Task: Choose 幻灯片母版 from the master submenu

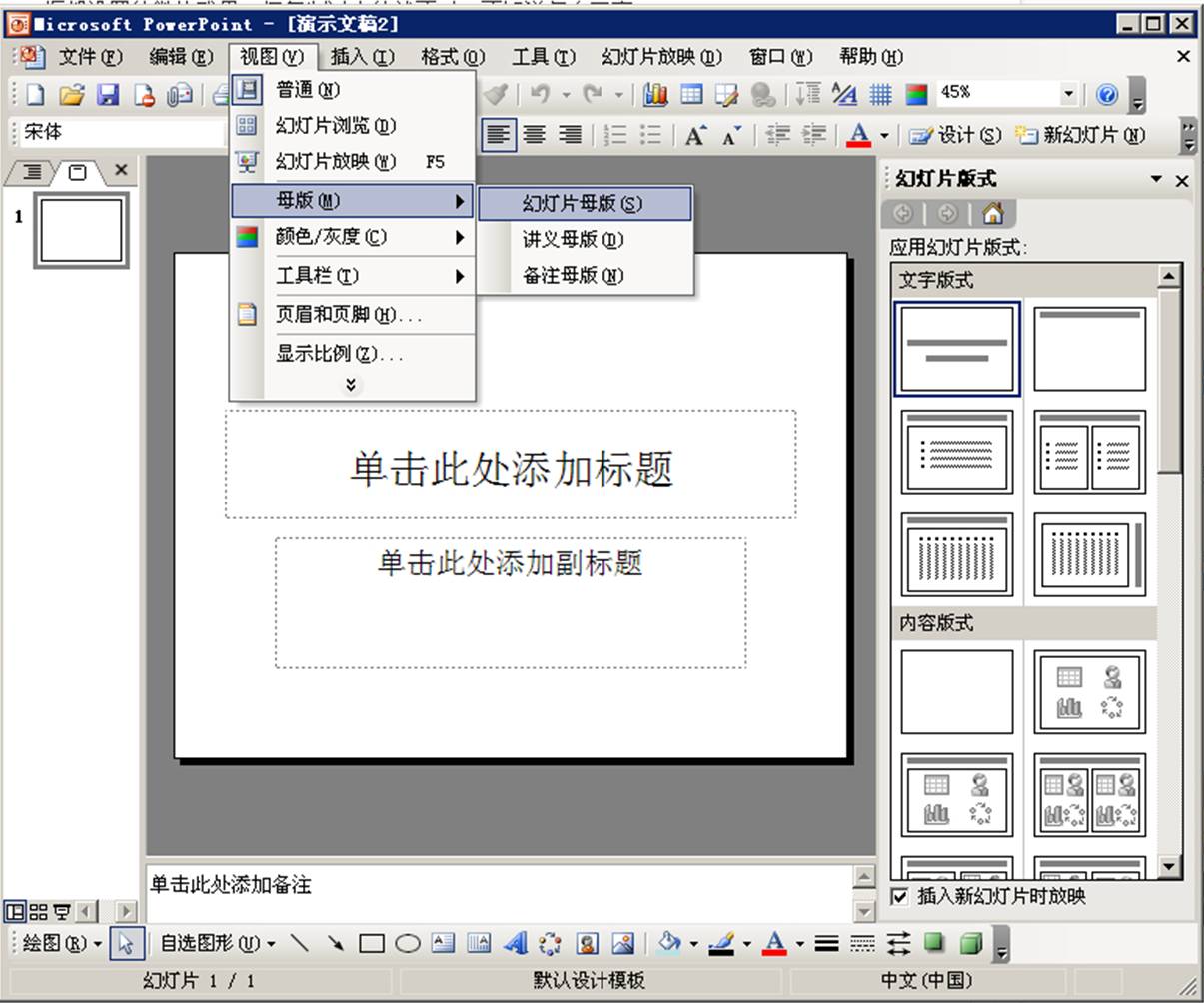Action: pyautogui.click(x=585, y=203)
